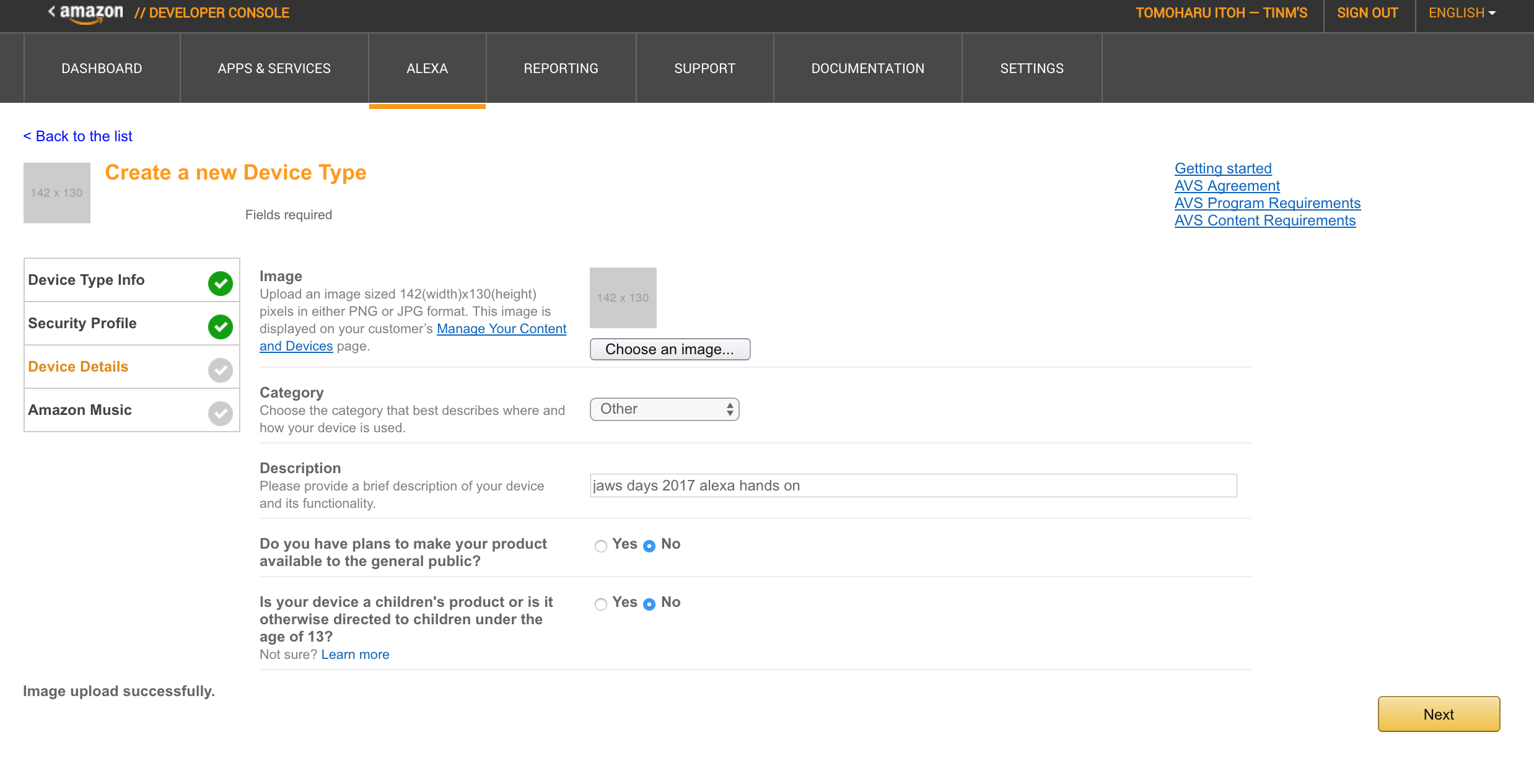Click the description input field

(912, 485)
